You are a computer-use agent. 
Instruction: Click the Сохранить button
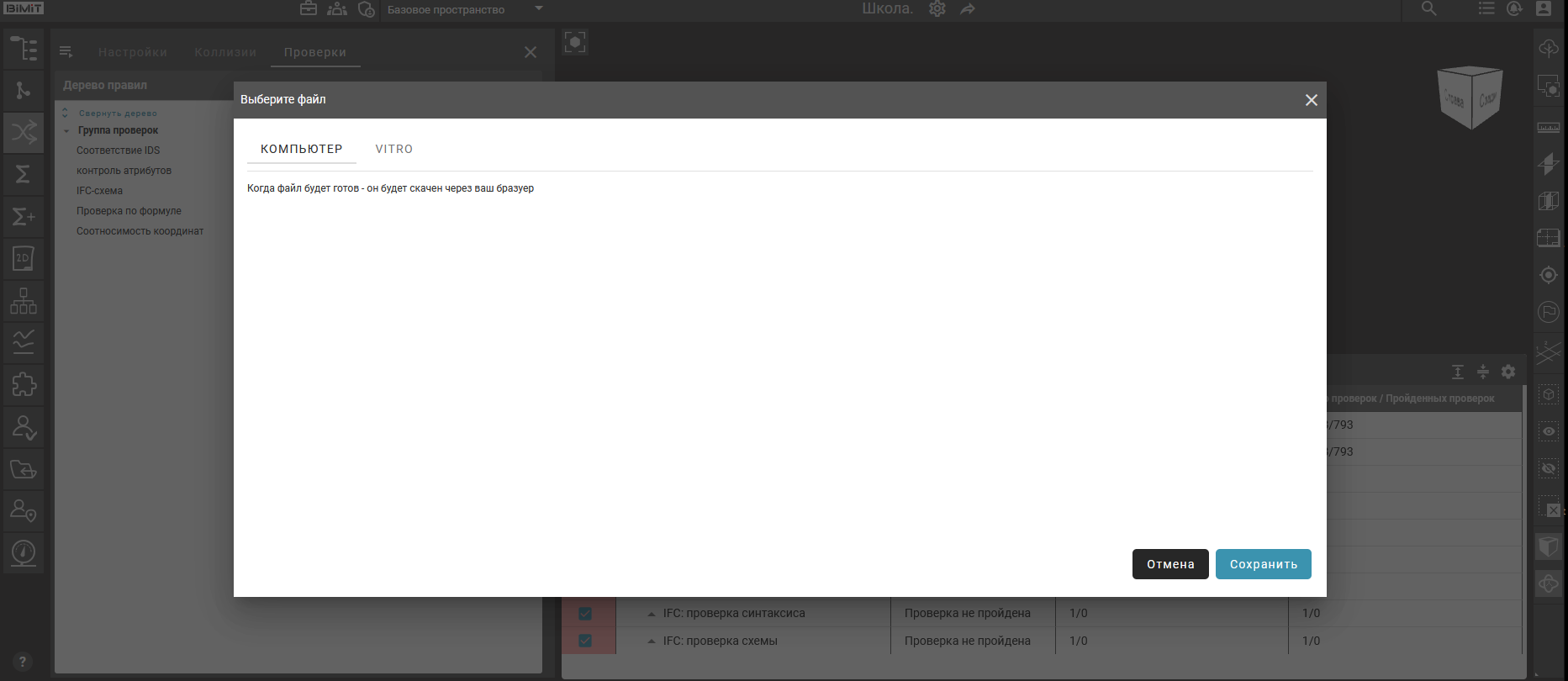1263,564
